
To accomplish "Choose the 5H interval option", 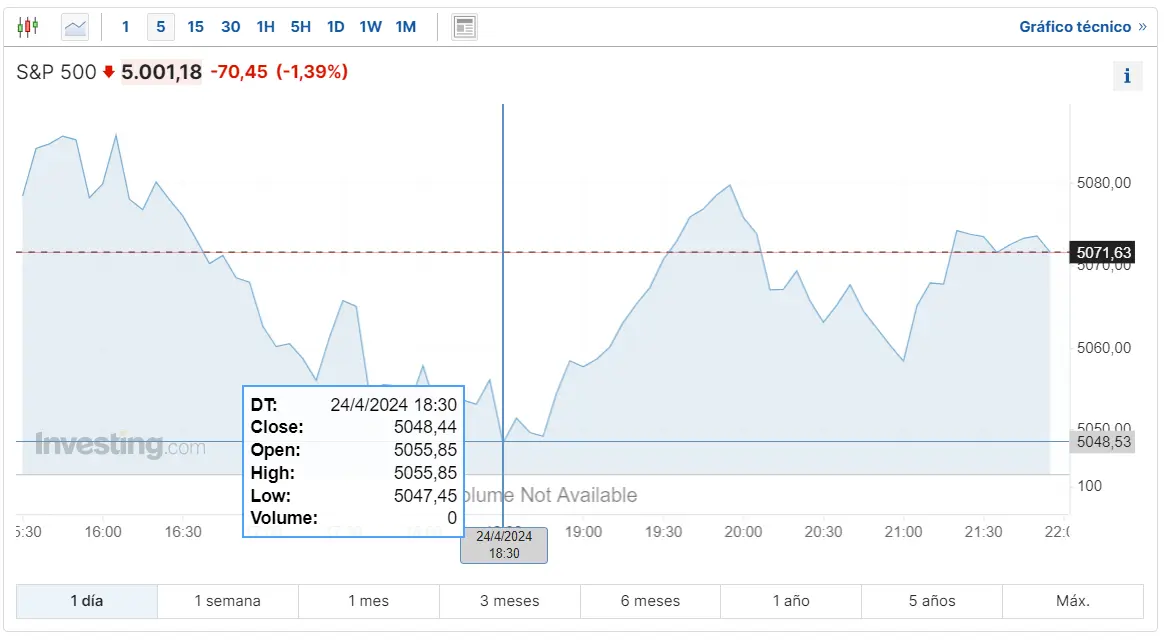I will tap(300, 27).
